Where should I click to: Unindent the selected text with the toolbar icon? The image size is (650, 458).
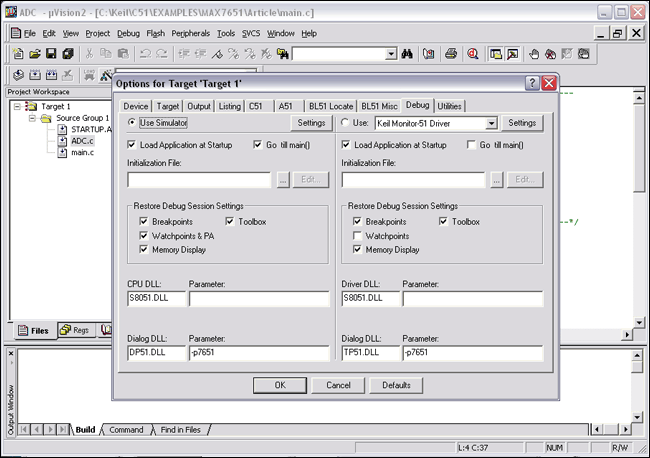point(200,54)
